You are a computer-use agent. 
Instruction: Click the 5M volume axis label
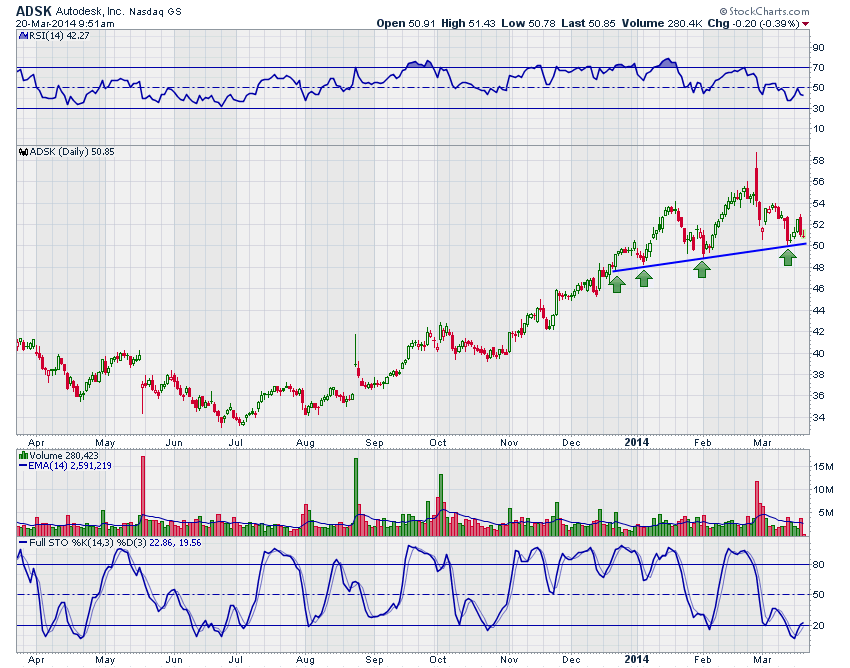tap(826, 513)
